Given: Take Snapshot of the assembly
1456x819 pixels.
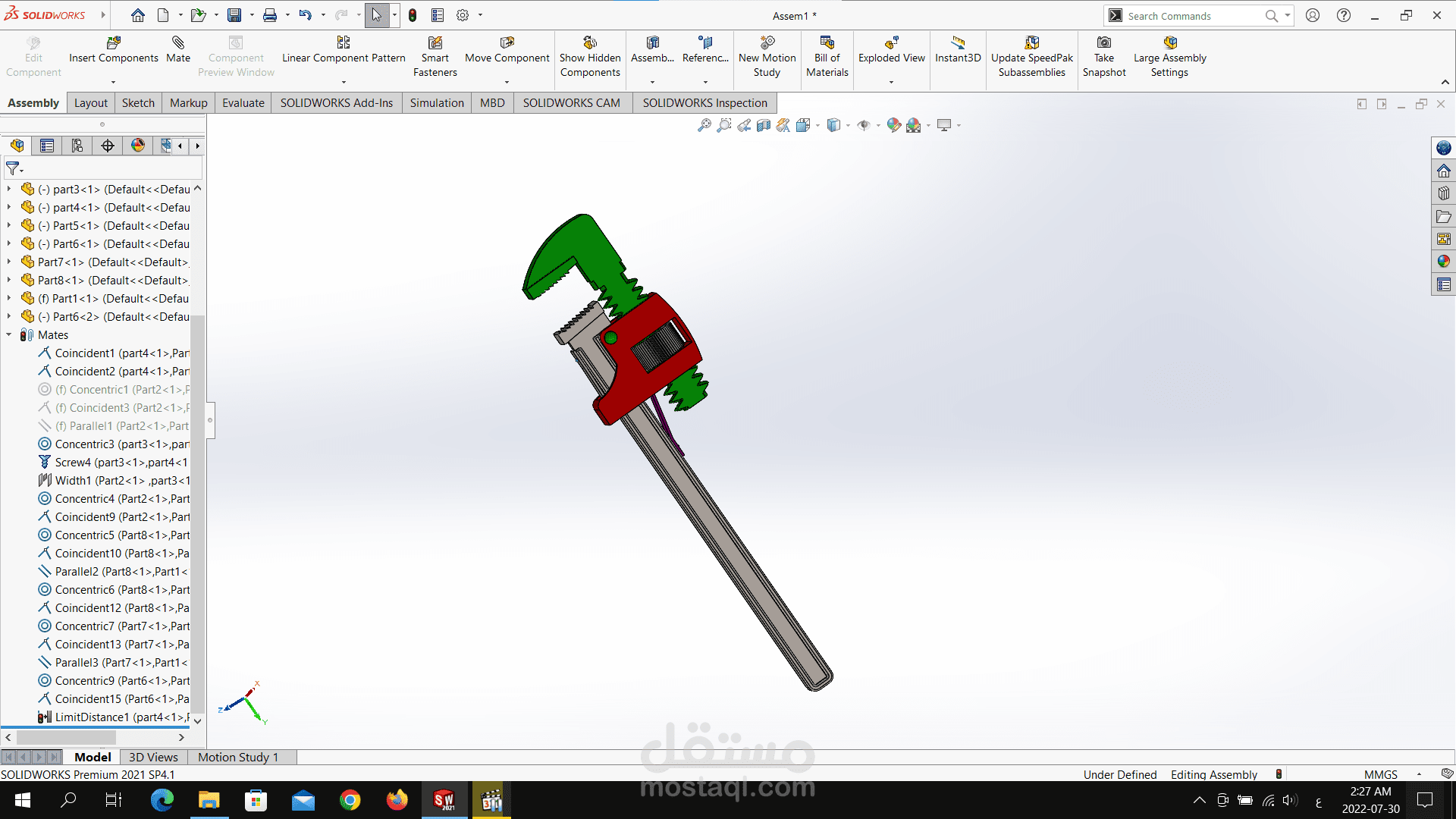Looking at the screenshot, I should [x=1104, y=57].
